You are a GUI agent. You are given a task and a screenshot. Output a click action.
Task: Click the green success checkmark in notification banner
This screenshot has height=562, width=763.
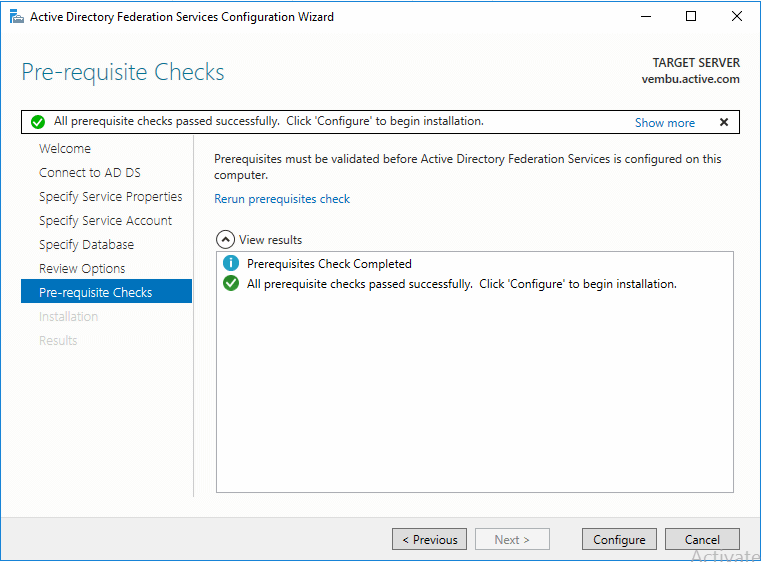(37, 122)
